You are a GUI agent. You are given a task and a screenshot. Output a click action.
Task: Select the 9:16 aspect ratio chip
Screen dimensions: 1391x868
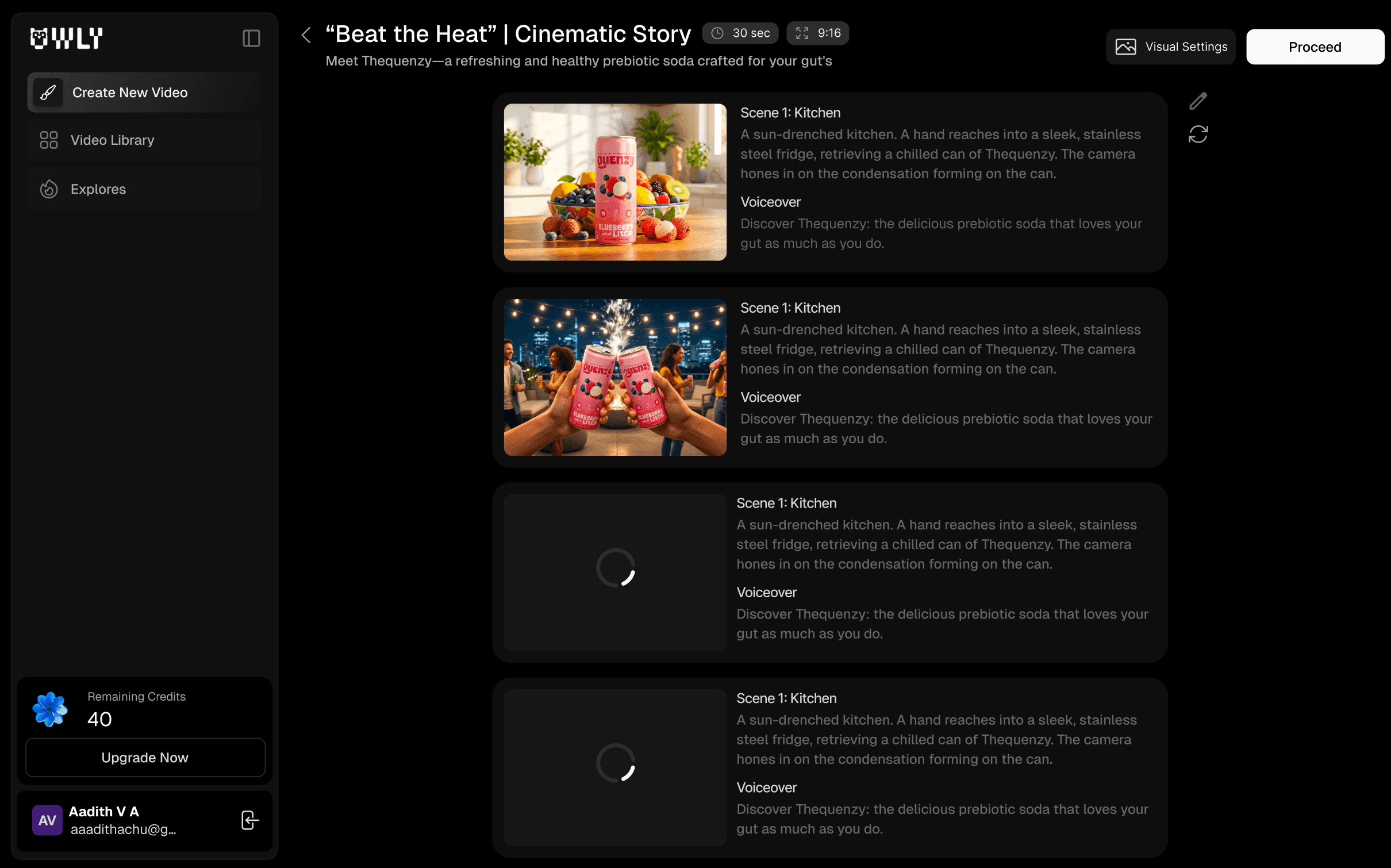point(817,33)
